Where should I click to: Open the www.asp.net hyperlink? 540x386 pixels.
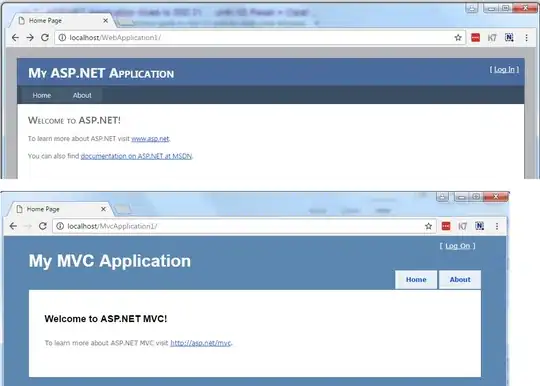150,139
